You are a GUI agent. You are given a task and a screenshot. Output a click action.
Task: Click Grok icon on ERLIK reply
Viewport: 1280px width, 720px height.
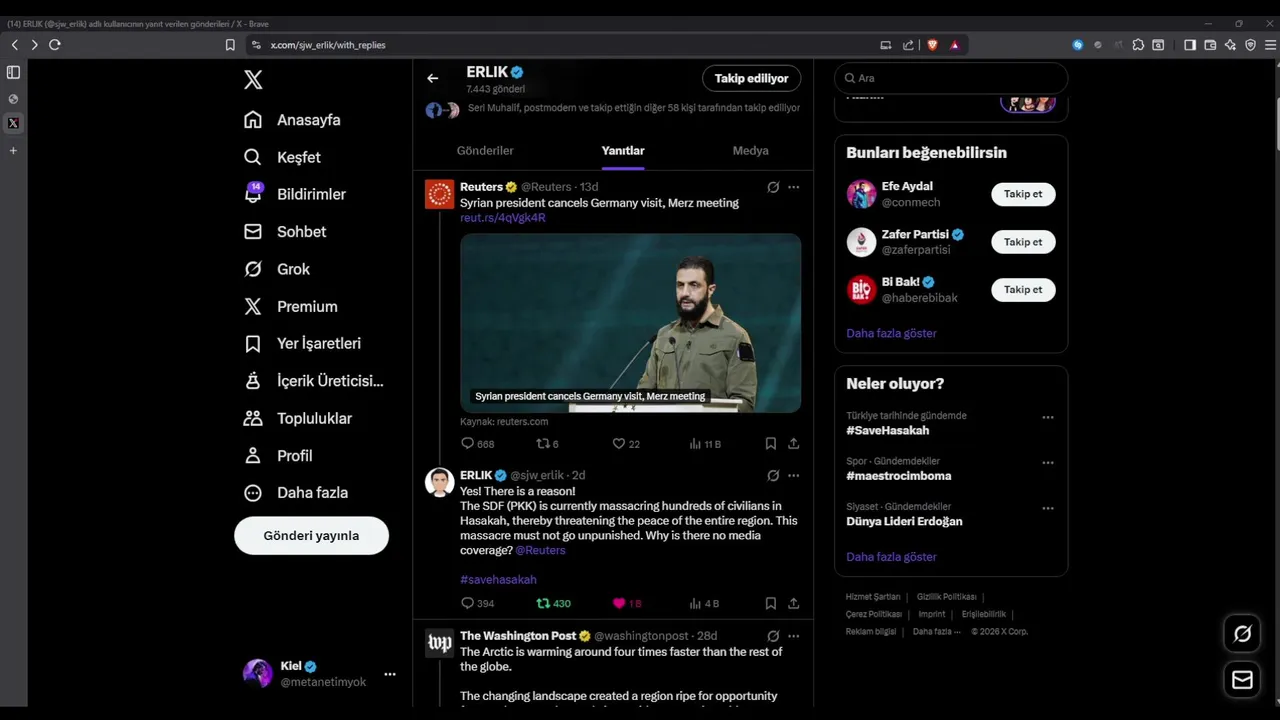773,476
